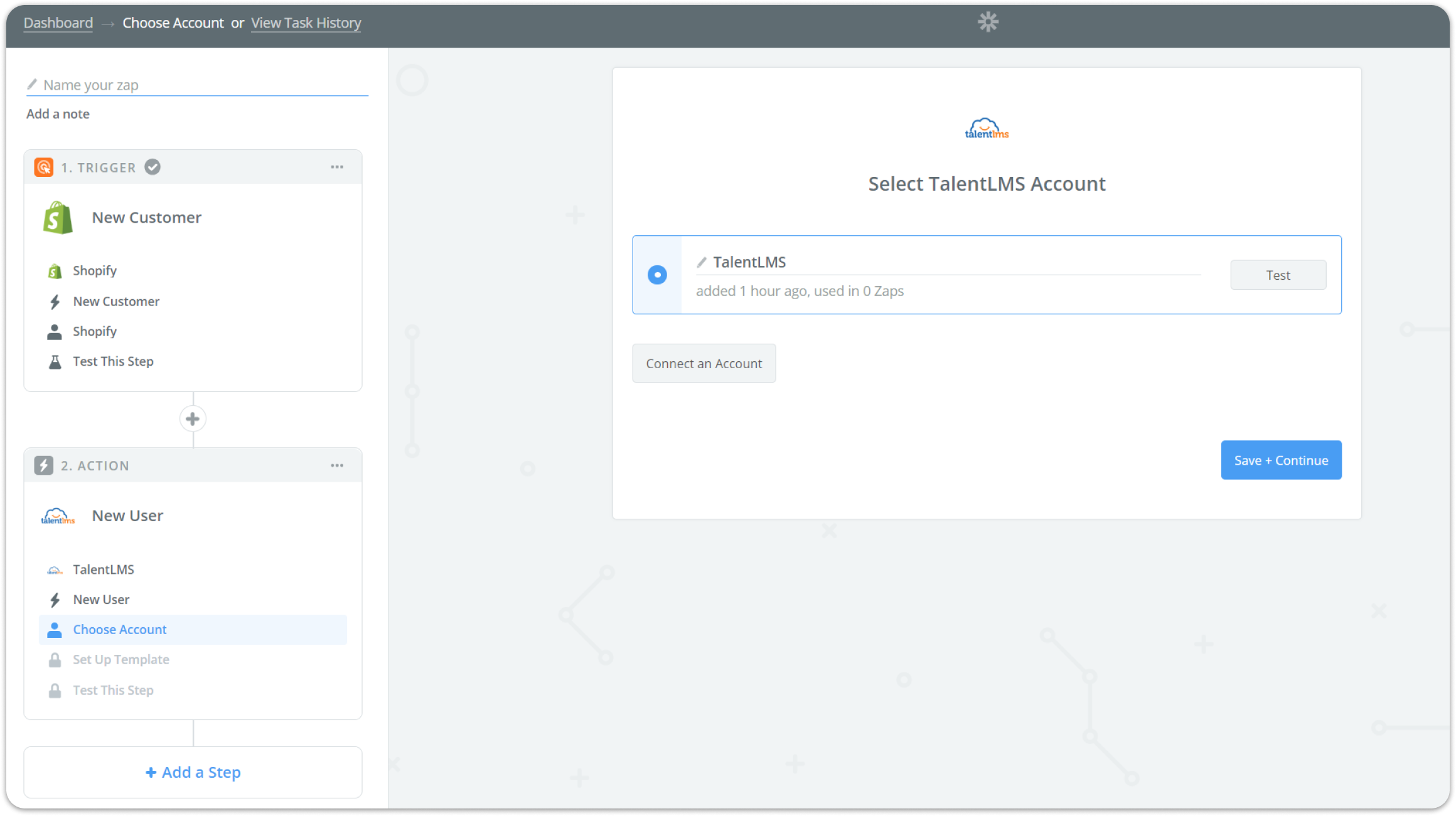Open the trigger step three-dot menu
Screen dimensions: 1456x816
click(x=337, y=167)
